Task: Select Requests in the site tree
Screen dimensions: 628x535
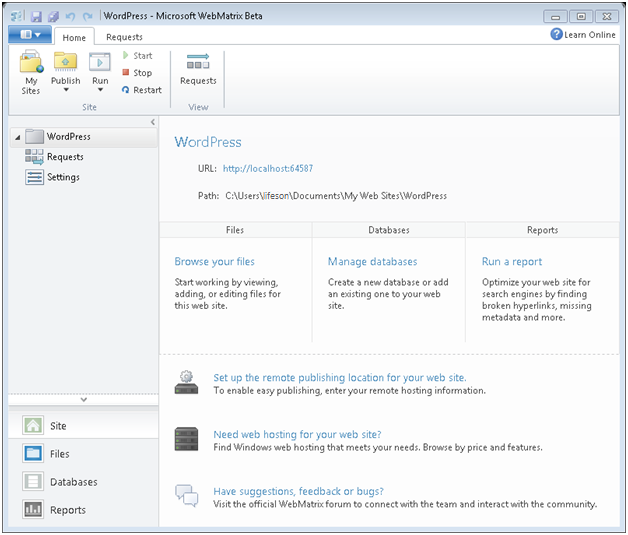Action: (x=65, y=157)
